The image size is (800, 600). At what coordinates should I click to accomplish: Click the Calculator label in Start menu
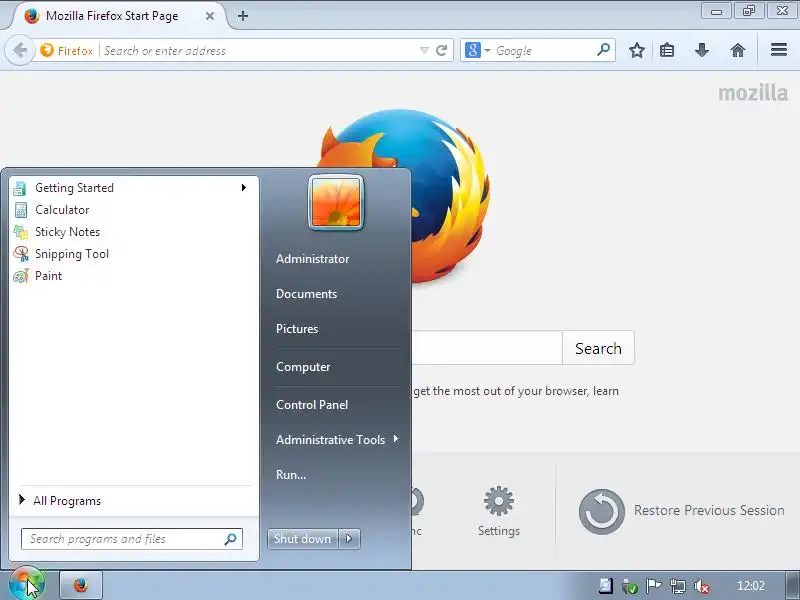pyautogui.click(x=62, y=210)
